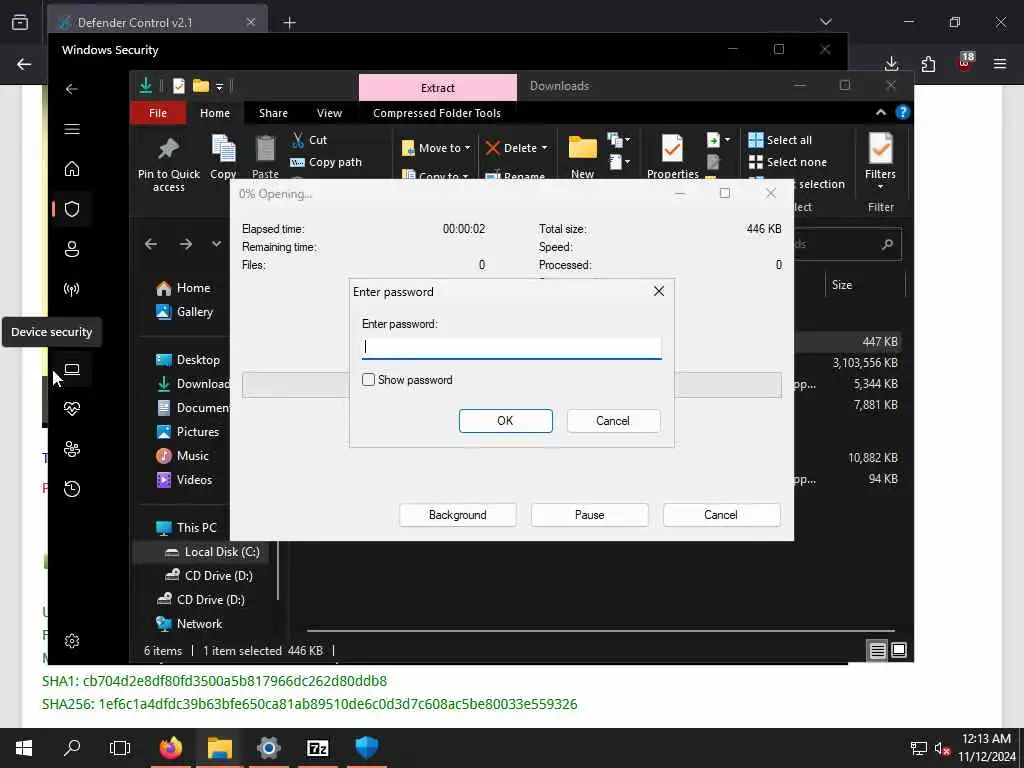Screen dimensions: 1024x768
Task: Open the Filters dropdown
Action: click(x=880, y=161)
